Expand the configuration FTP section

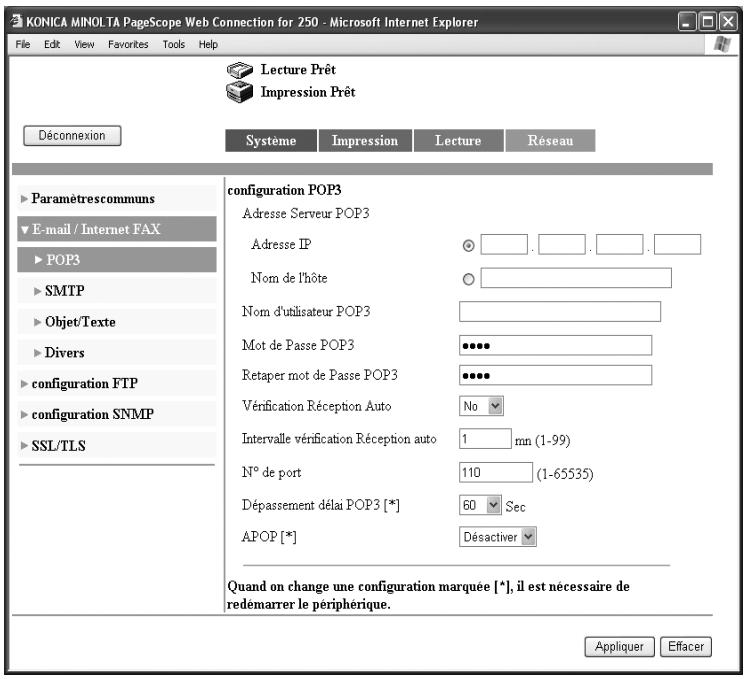117,383
